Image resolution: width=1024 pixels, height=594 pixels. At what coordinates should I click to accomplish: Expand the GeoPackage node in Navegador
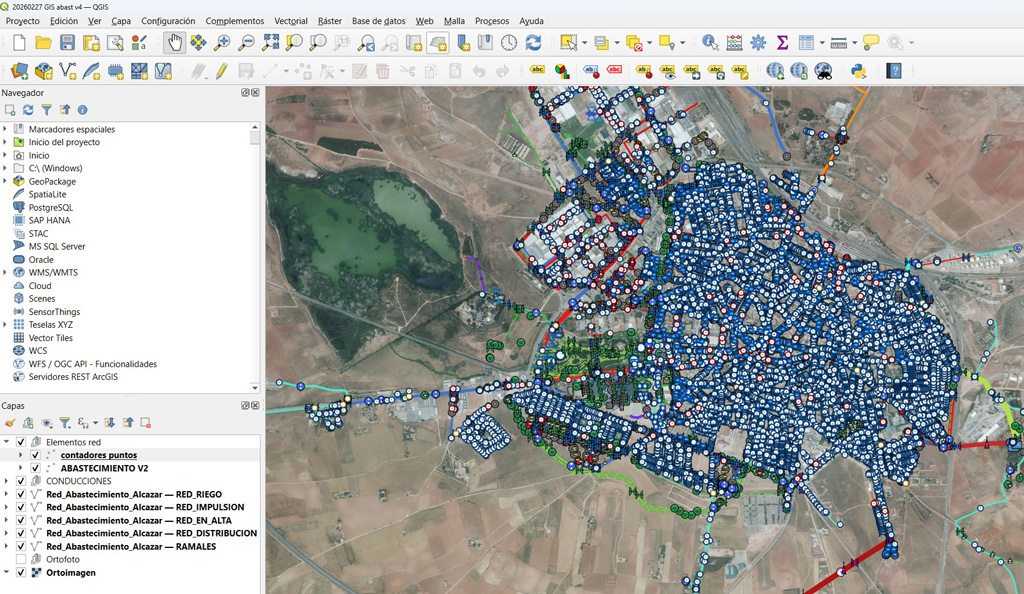coord(5,182)
